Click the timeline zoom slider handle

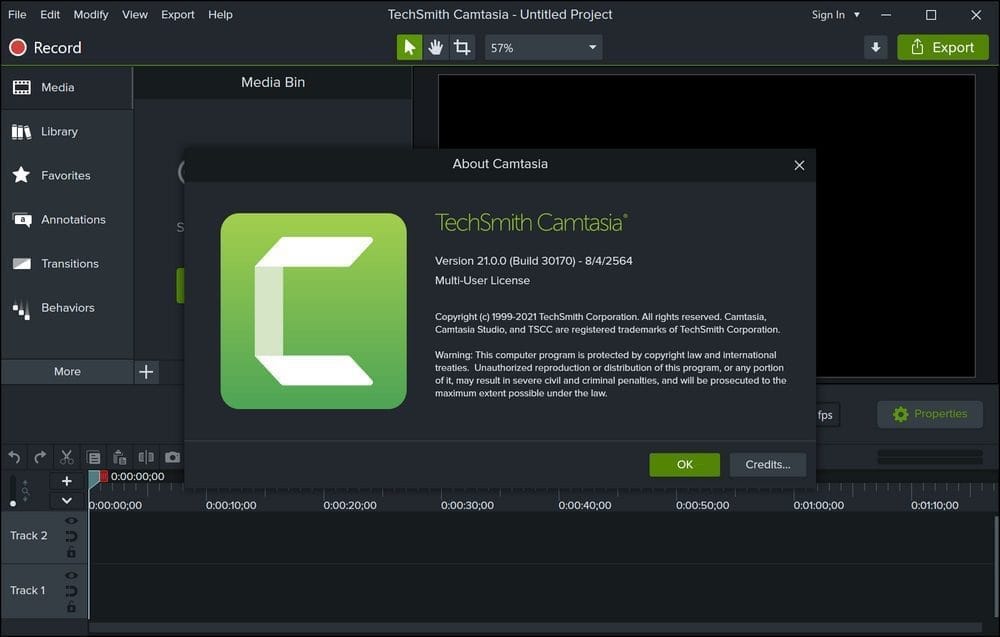click(x=13, y=503)
